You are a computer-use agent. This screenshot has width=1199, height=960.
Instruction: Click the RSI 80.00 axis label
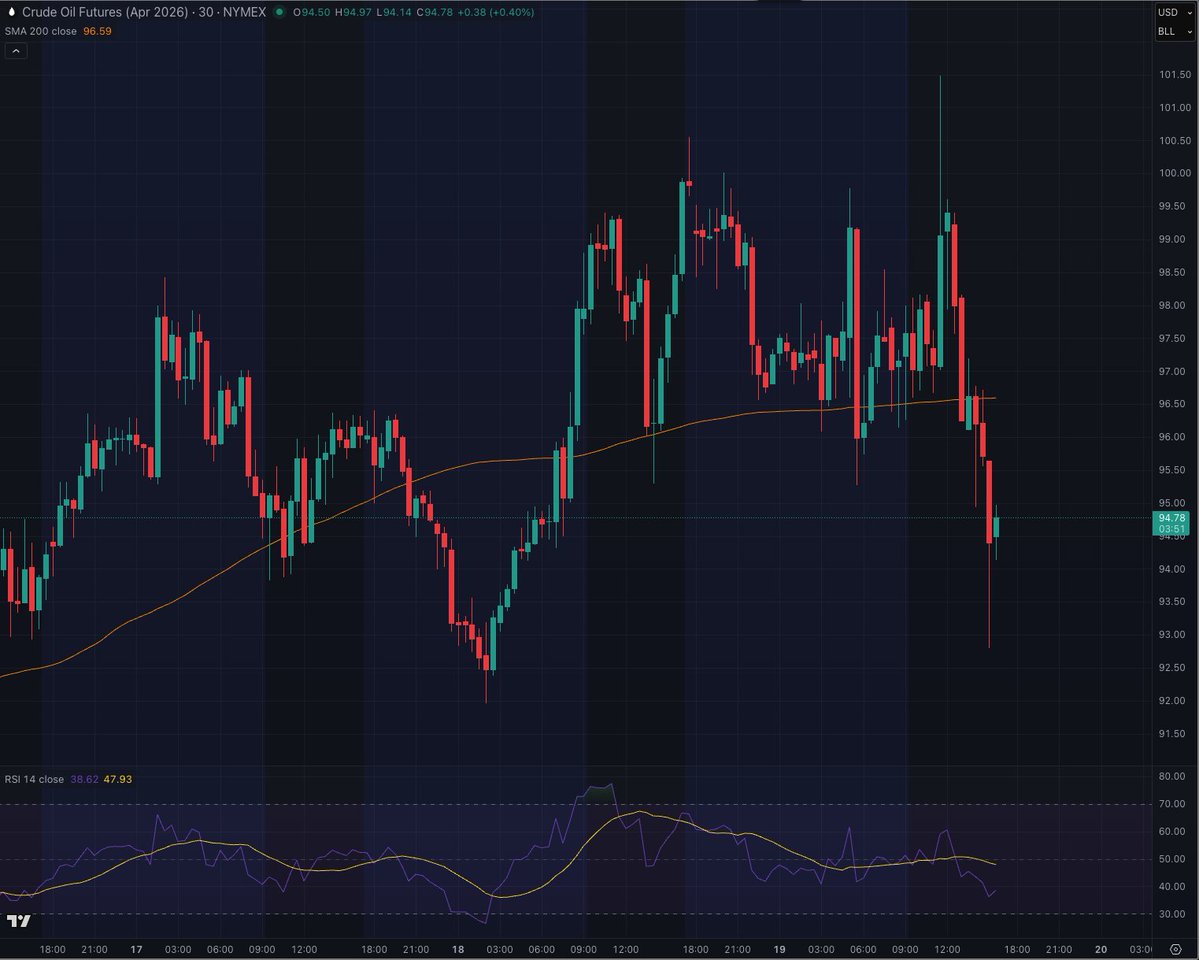pos(1171,776)
